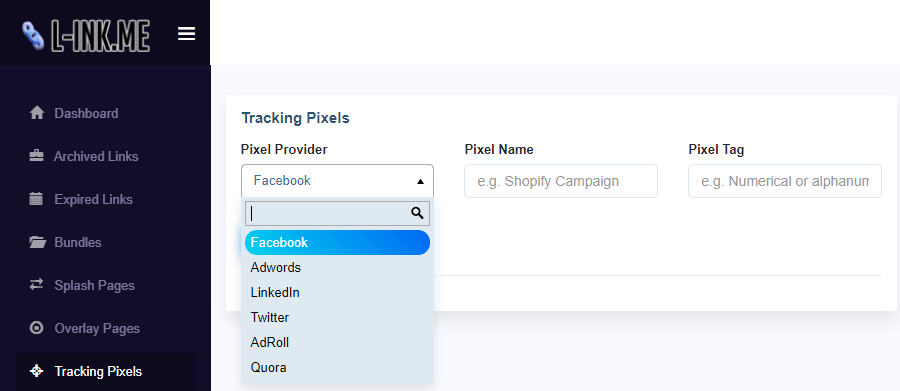Select the AdRoll provider option
Viewport: 900px width, 391px height.
pyautogui.click(x=337, y=343)
